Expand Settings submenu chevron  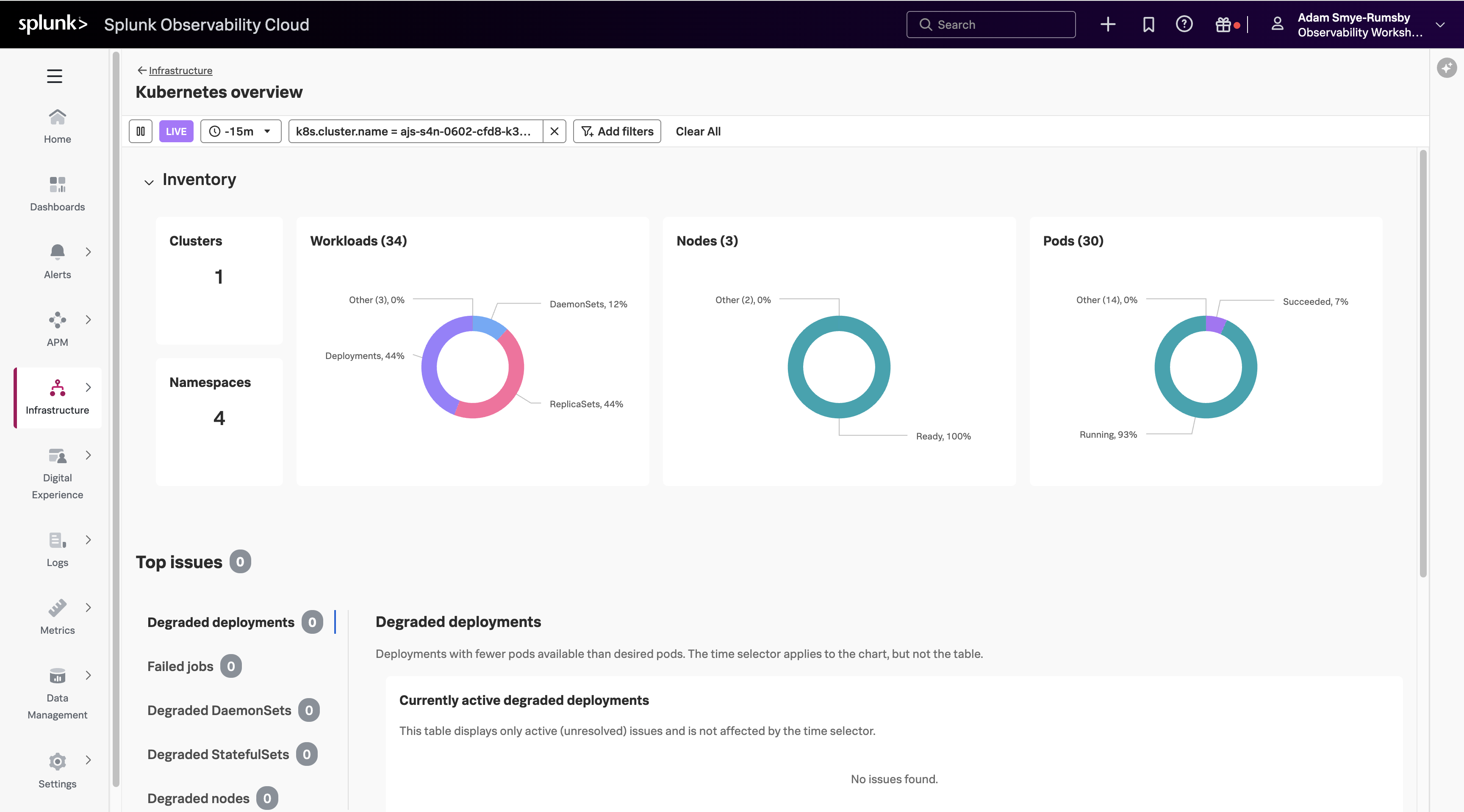pyautogui.click(x=88, y=760)
